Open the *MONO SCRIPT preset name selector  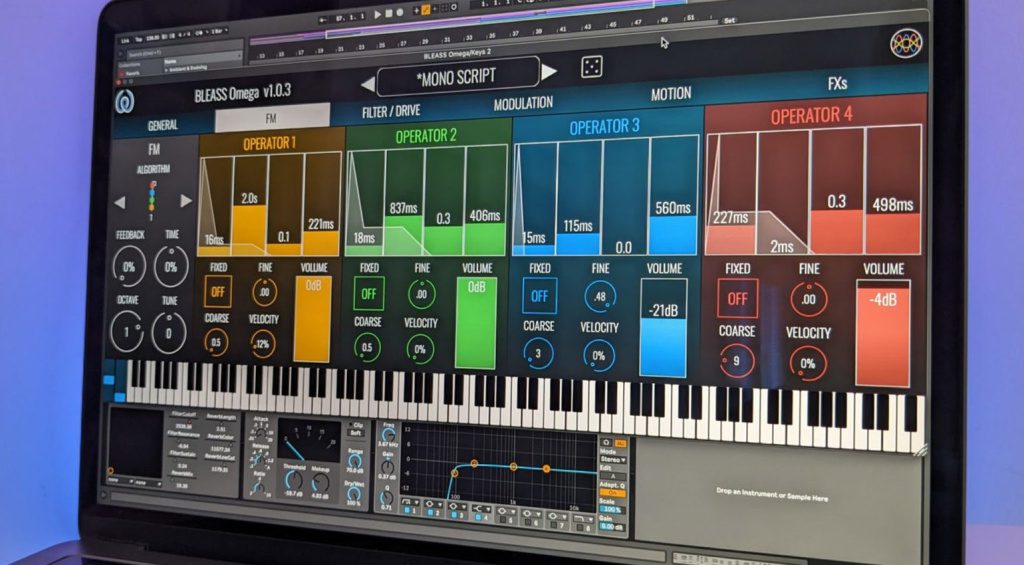click(x=457, y=76)
